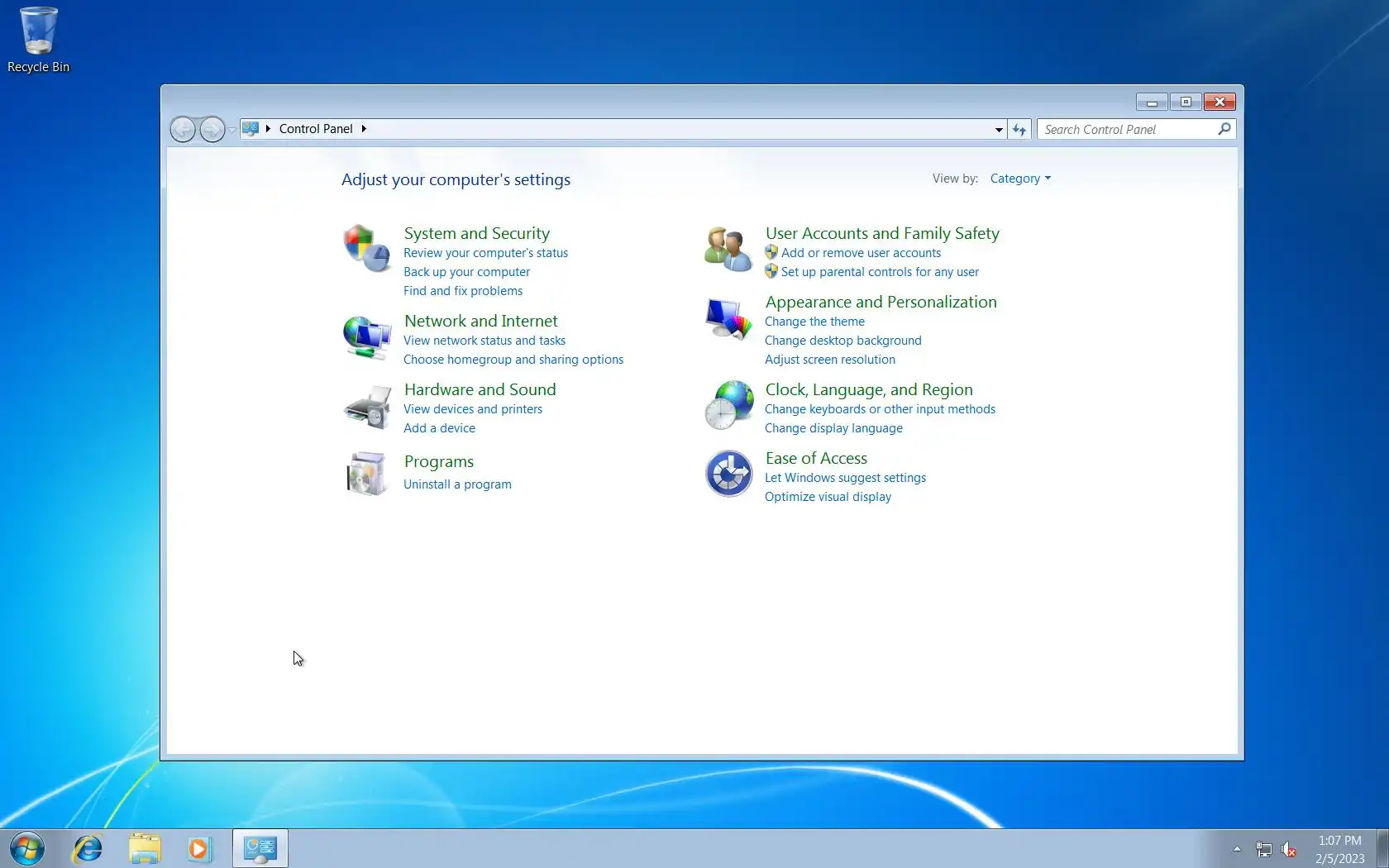This screenshot has height=868, width=1389.
Task: Click the Control Panel breadcrumb item
Action: (x=316, y=129)
